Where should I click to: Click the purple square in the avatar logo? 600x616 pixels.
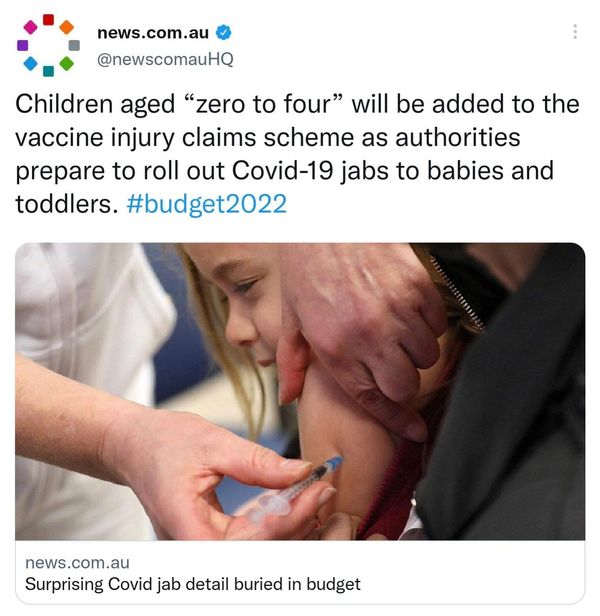[23, 45]
